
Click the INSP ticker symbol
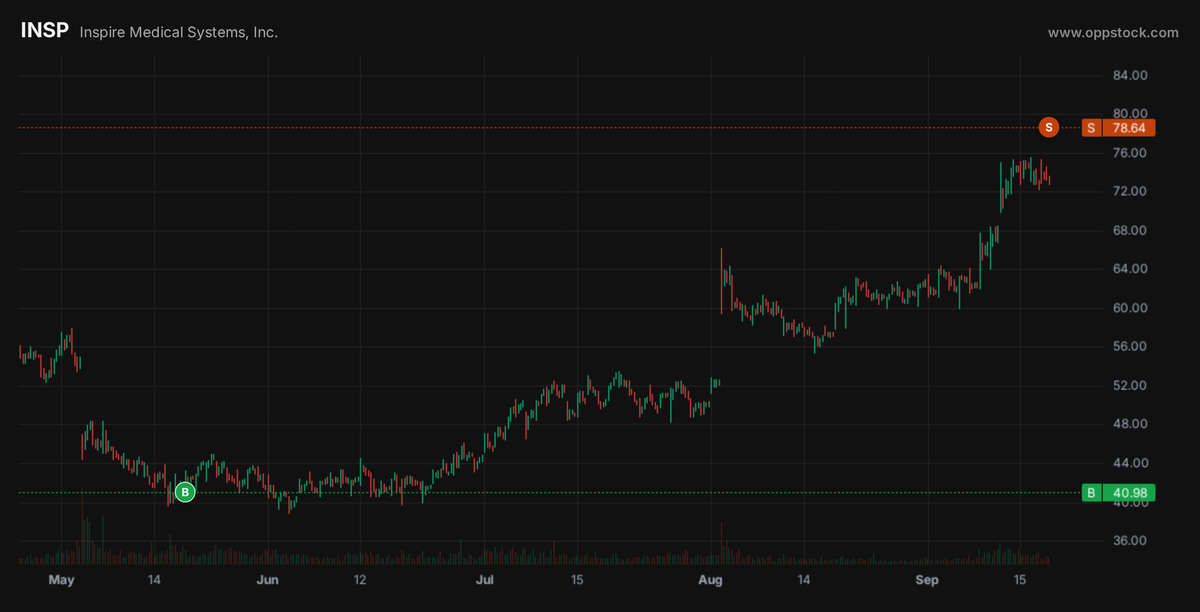(x=45, y=31)
